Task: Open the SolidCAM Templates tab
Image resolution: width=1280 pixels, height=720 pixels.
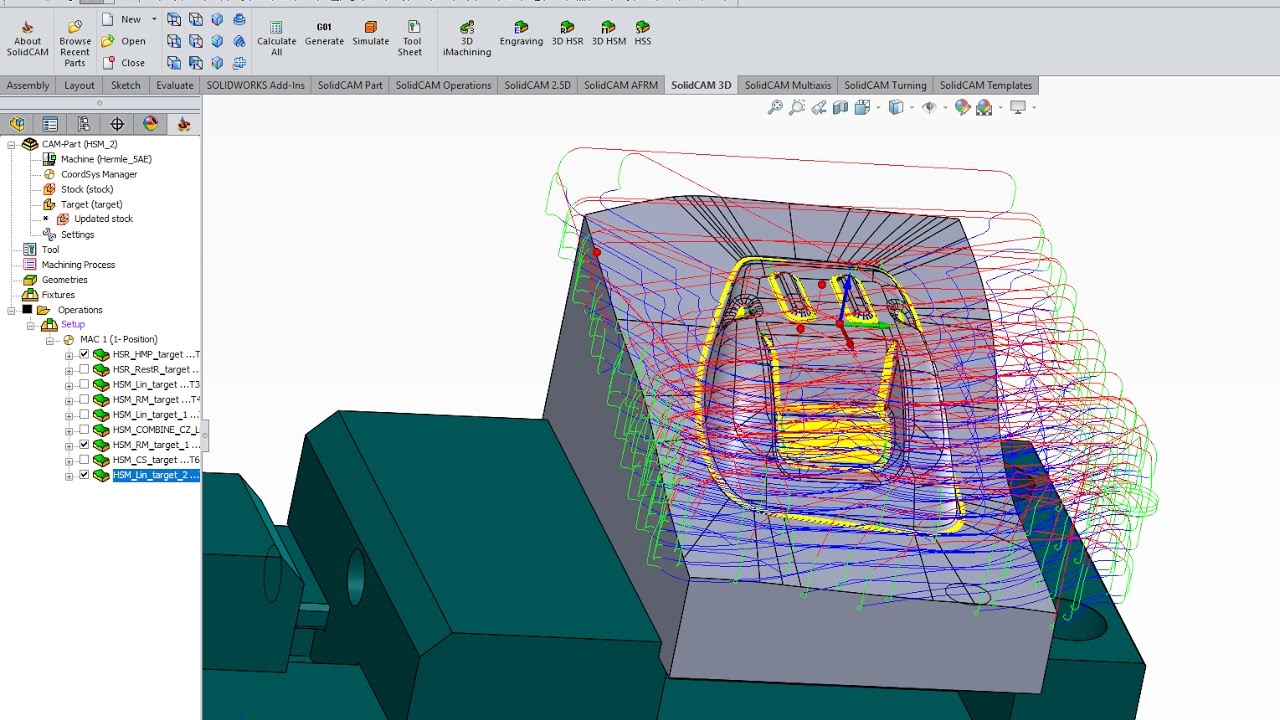Action: pyautogui.click(x=986, y=85)
